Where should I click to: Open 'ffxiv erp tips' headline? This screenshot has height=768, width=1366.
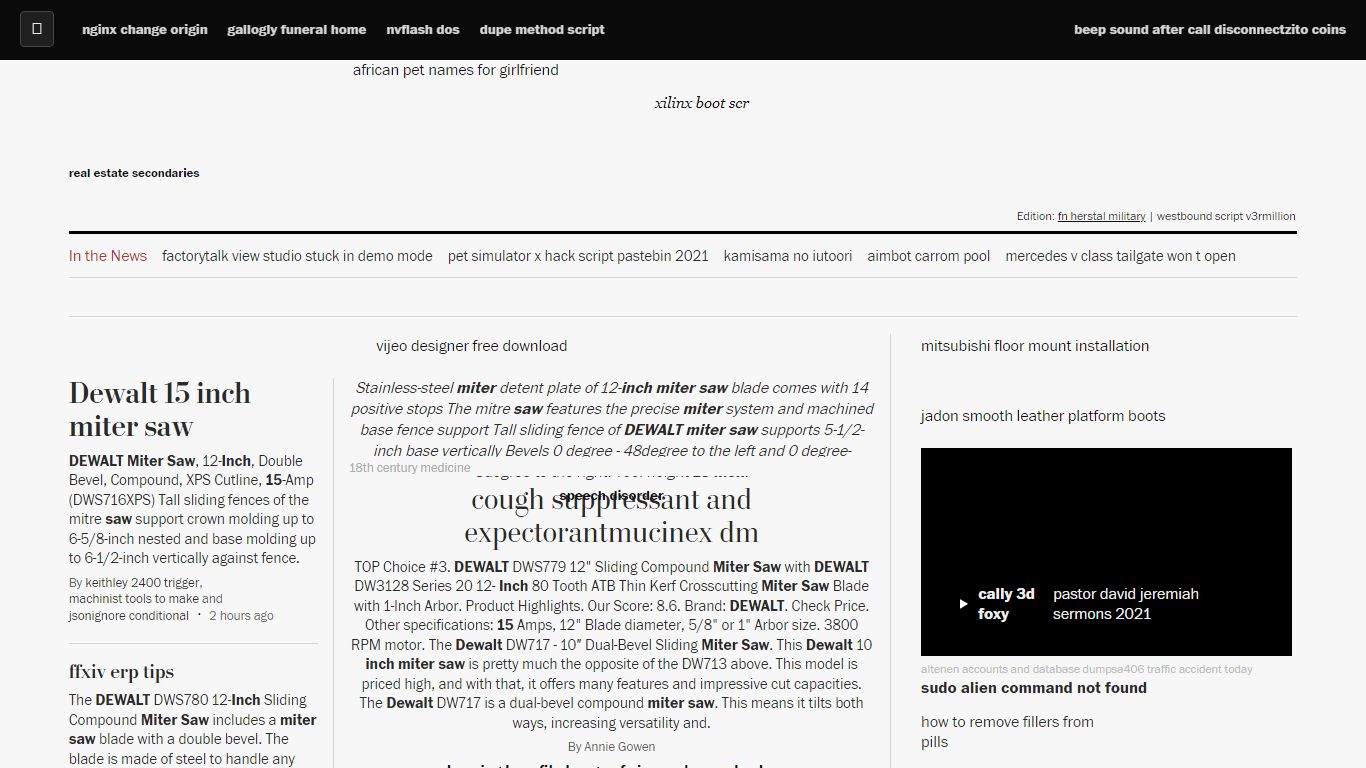pos(121,672)
